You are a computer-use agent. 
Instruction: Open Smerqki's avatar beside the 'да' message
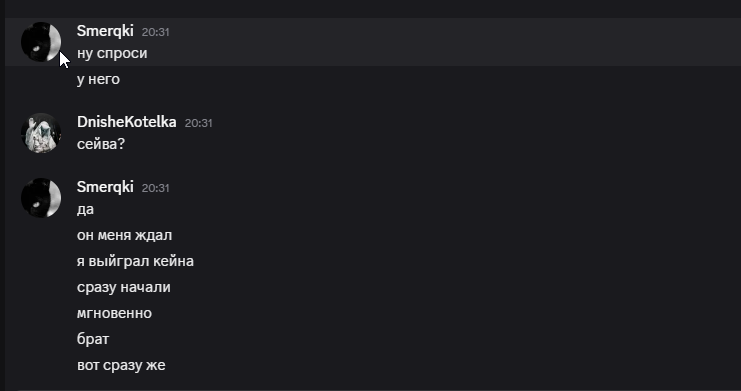coord(41,198)
